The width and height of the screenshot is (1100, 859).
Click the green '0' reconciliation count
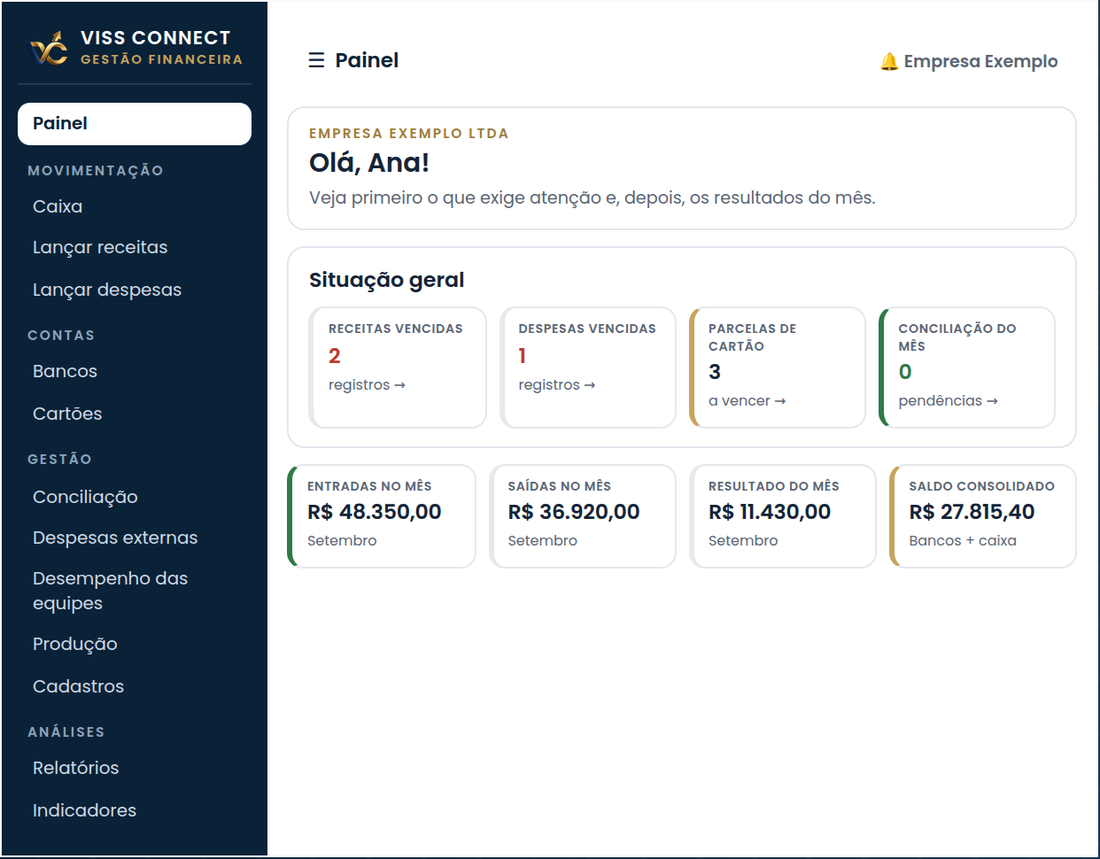click(x=905, y=372)
